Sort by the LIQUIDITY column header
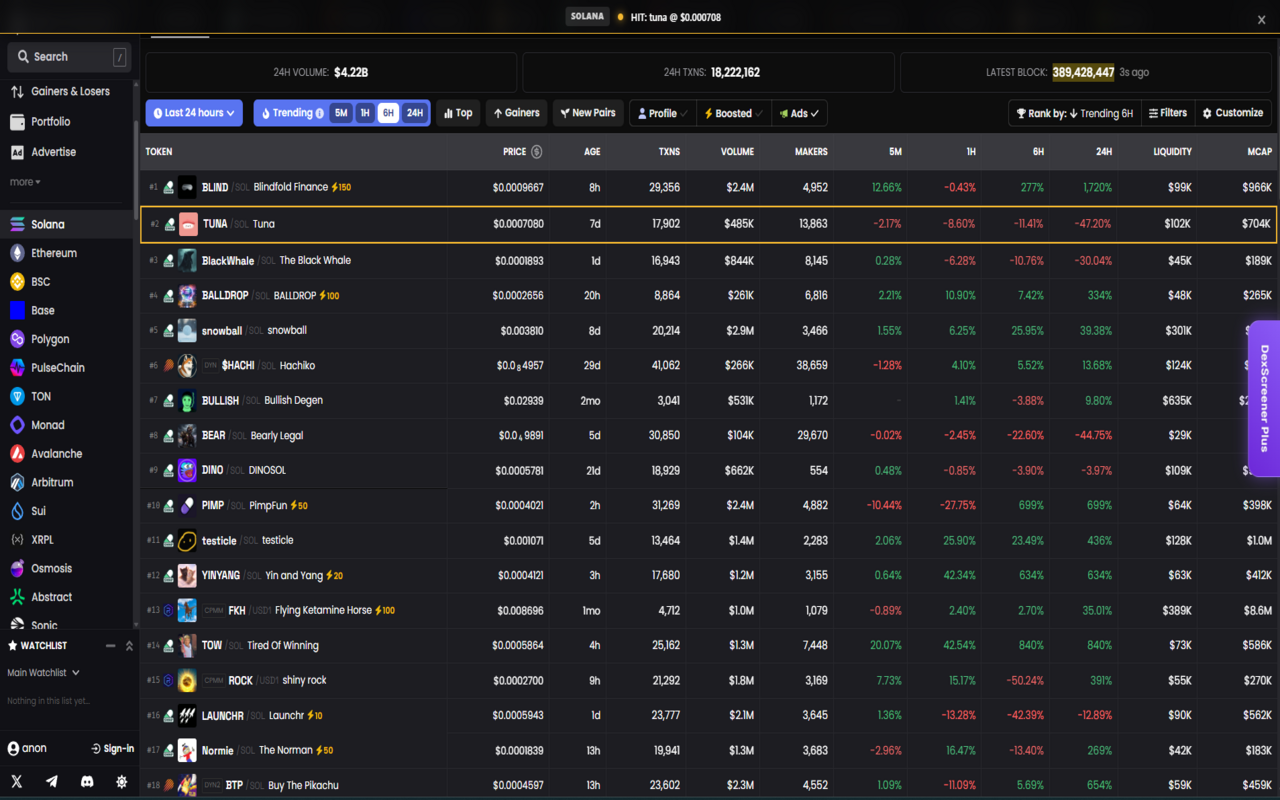Image resolution: width=1280 pixels, height=800 pixels. point(1172,152)
